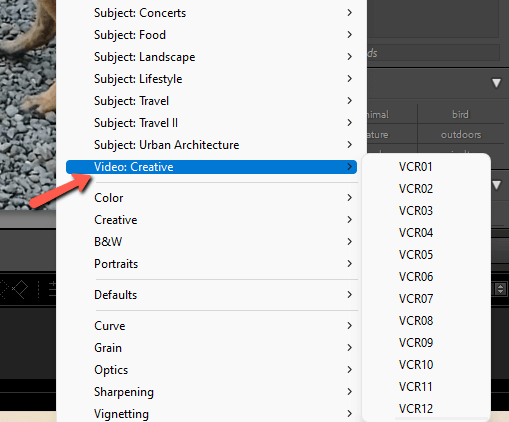
Task: Select the VCR01 preset
Action: 415,167
